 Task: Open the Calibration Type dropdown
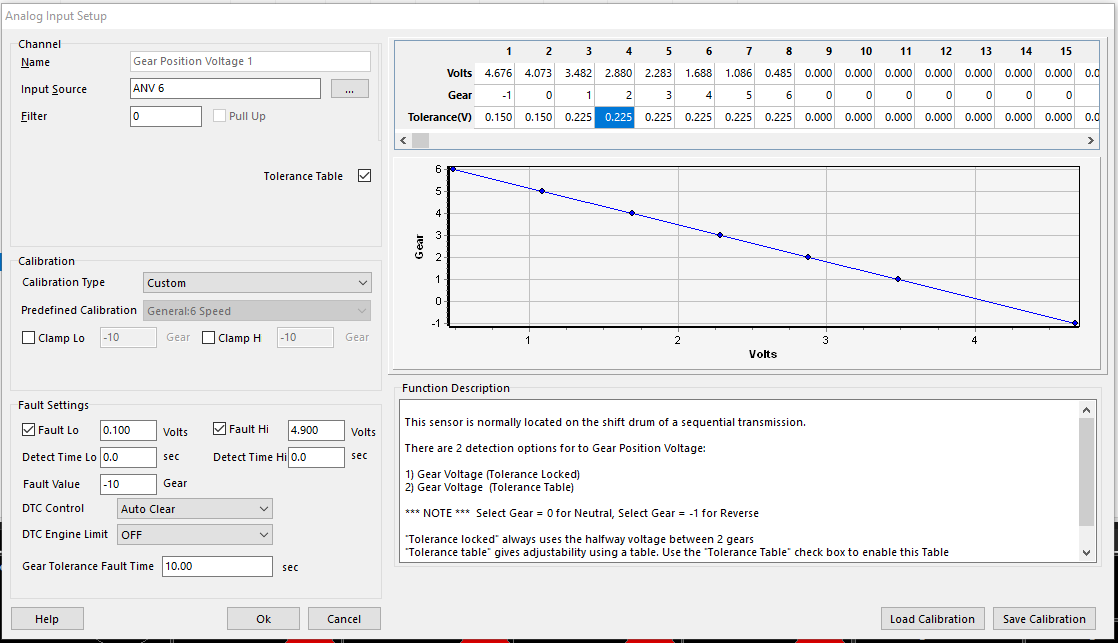click(x=256, y=283)
